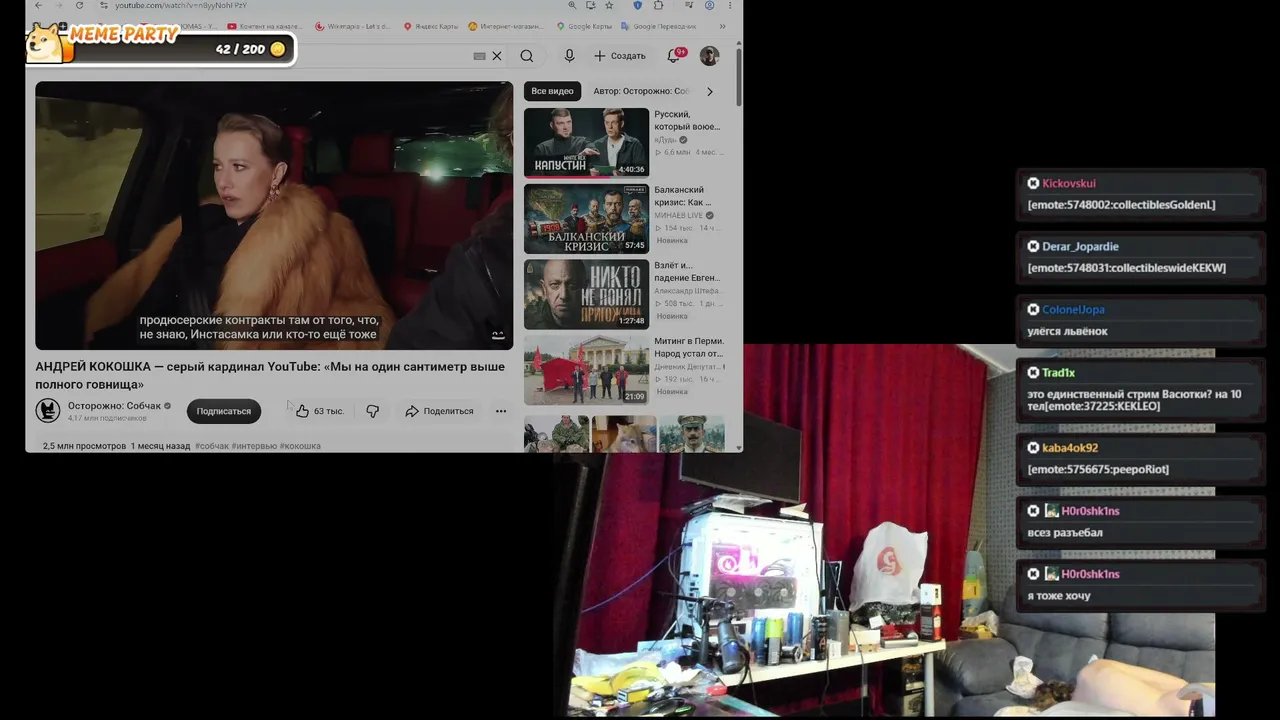Viewport: 1280px width, 720px height.
Task: Click the chat message "я тоже хочу"
Action: coord(1058,595)
